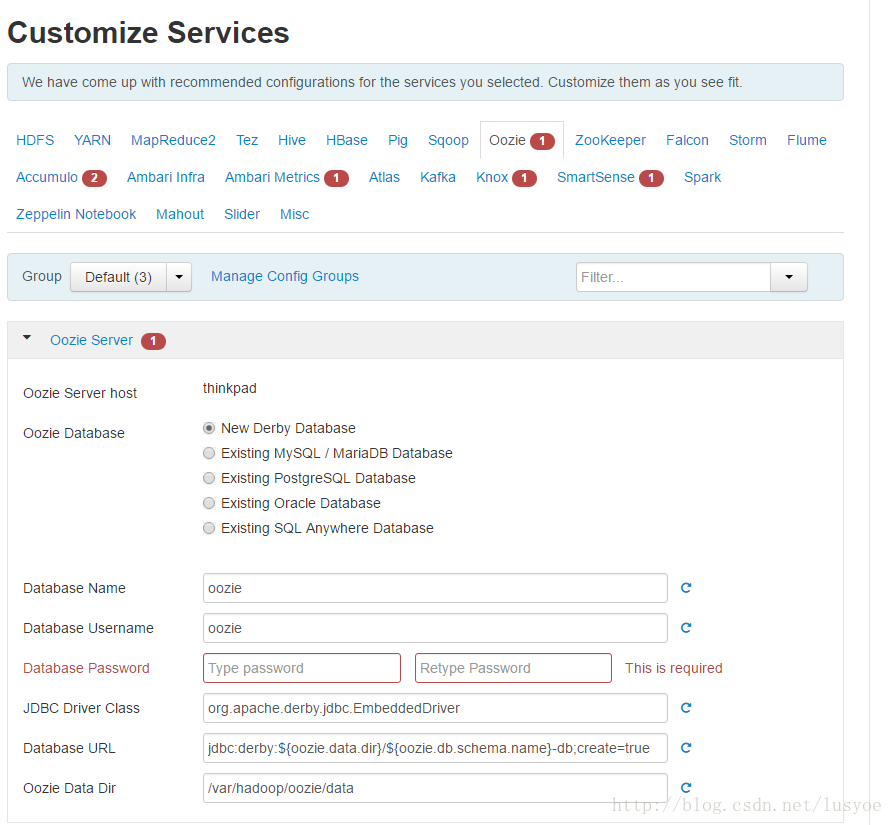Viewport: 893px width, 825px height.
Task: Switch to the Flume tab
Action: point(806,140)
